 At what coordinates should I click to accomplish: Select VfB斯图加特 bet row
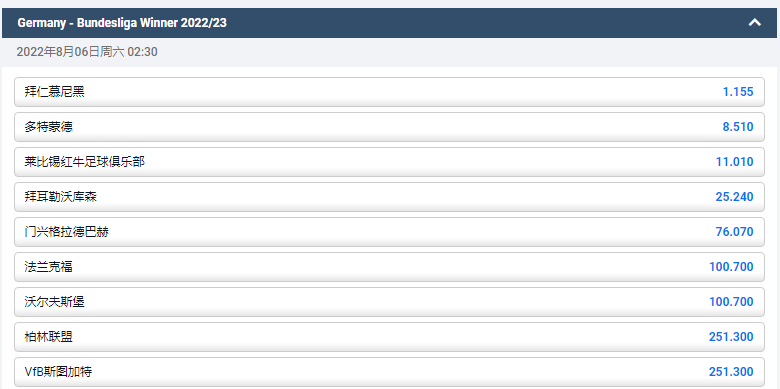390,372
